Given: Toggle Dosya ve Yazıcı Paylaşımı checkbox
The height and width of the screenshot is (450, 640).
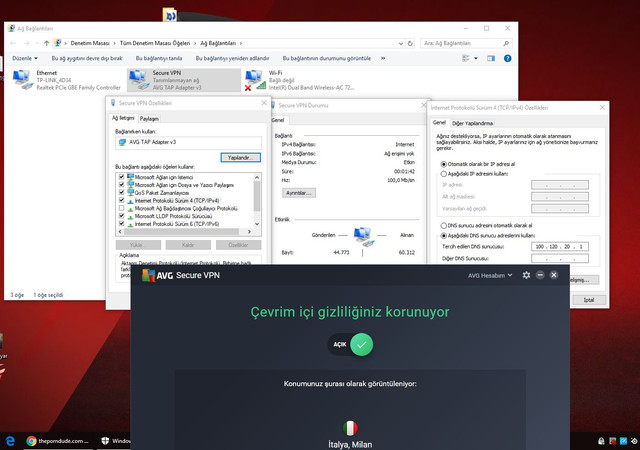Looking at the screenshot, I should pos(121,185).
